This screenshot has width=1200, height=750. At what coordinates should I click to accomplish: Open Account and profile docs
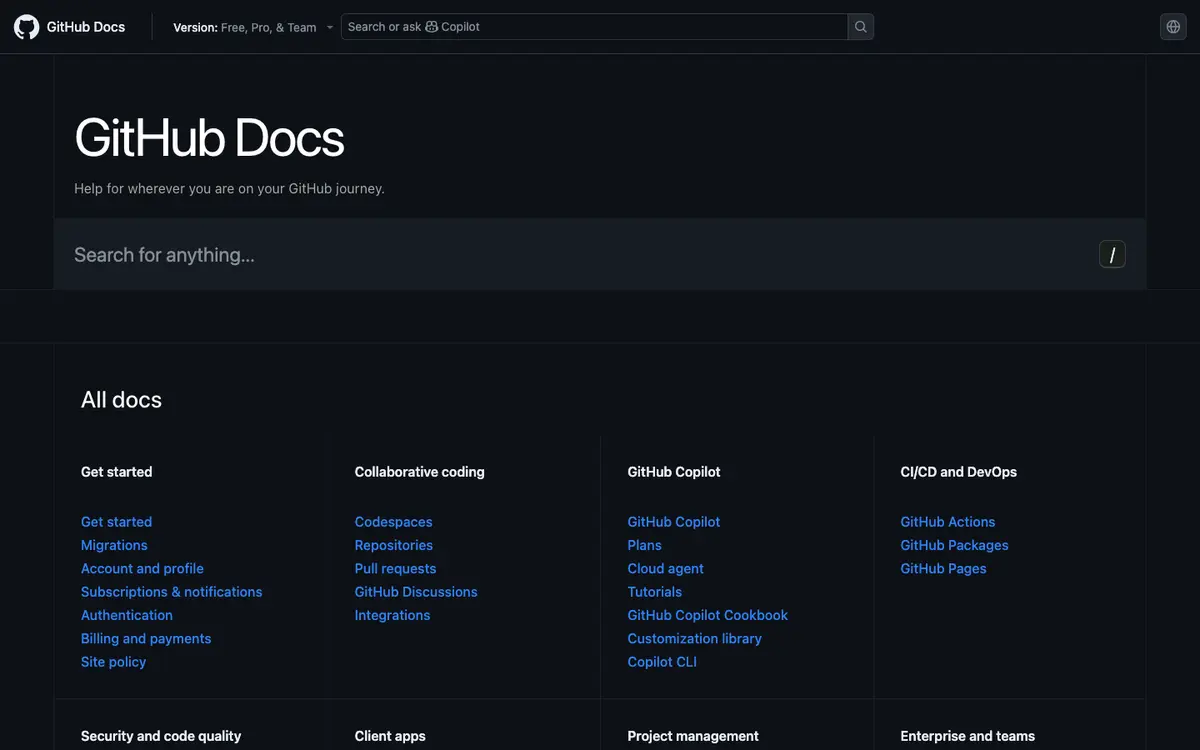point(142,568)
